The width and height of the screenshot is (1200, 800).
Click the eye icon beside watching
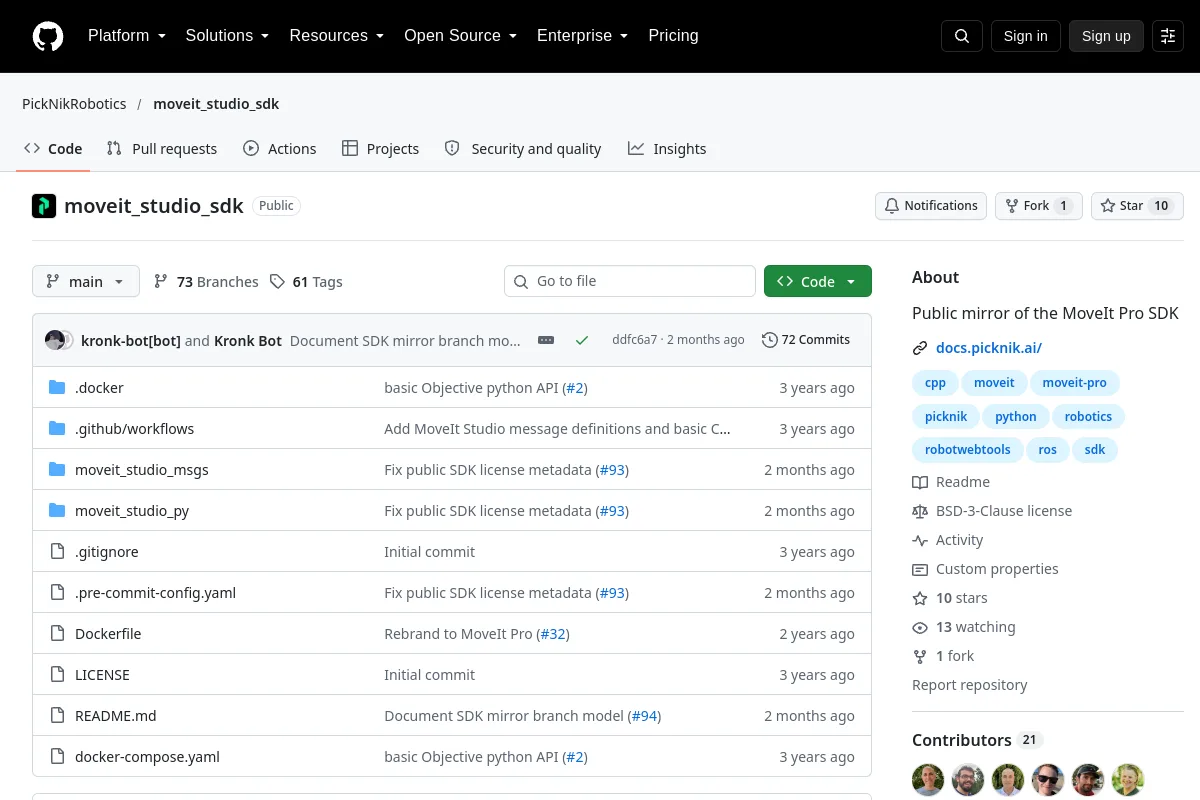[920, 627]
